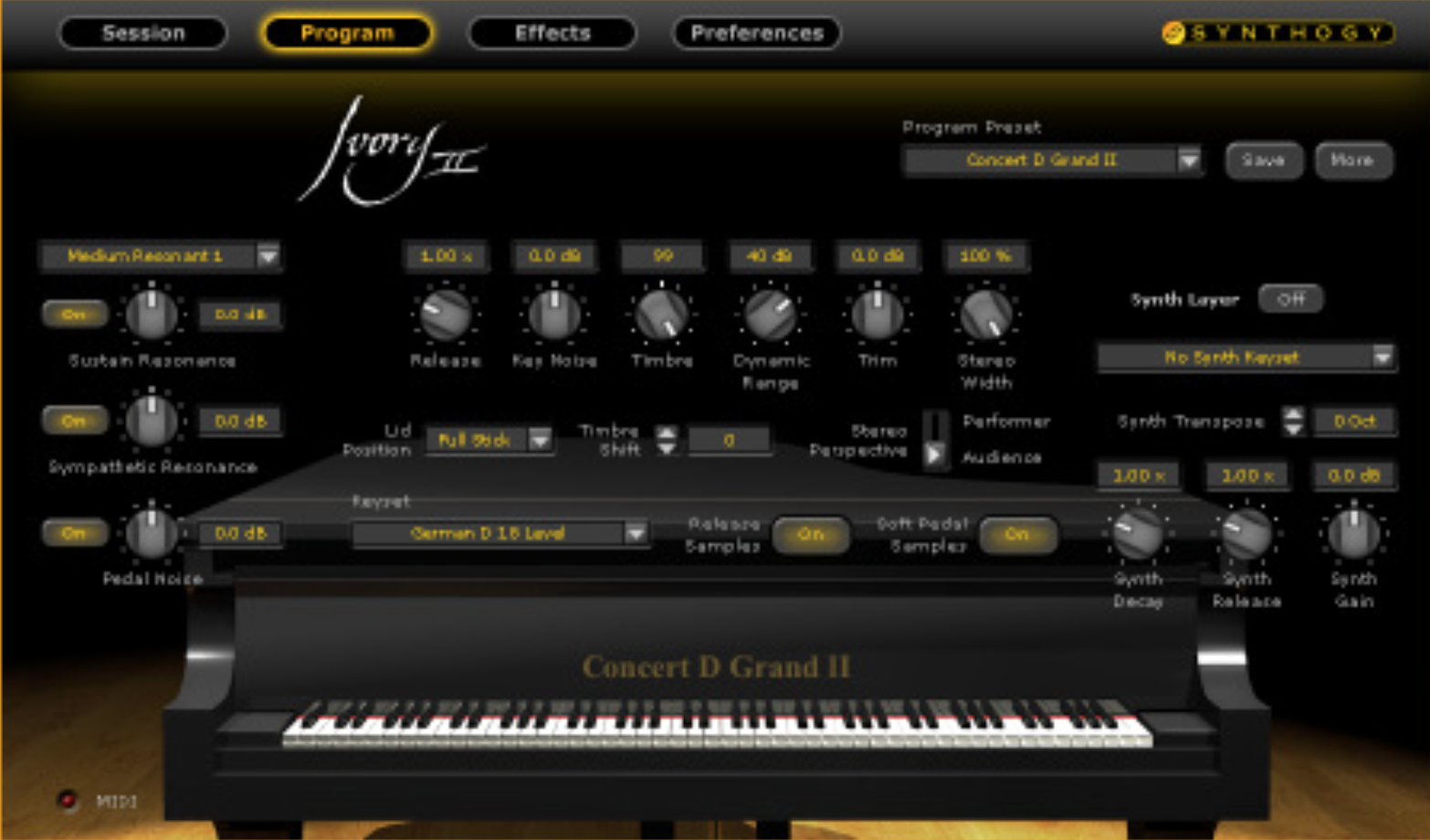Click the red MIDI indicator light
The height and width of the screenshot is (840, 1430).
68,800
